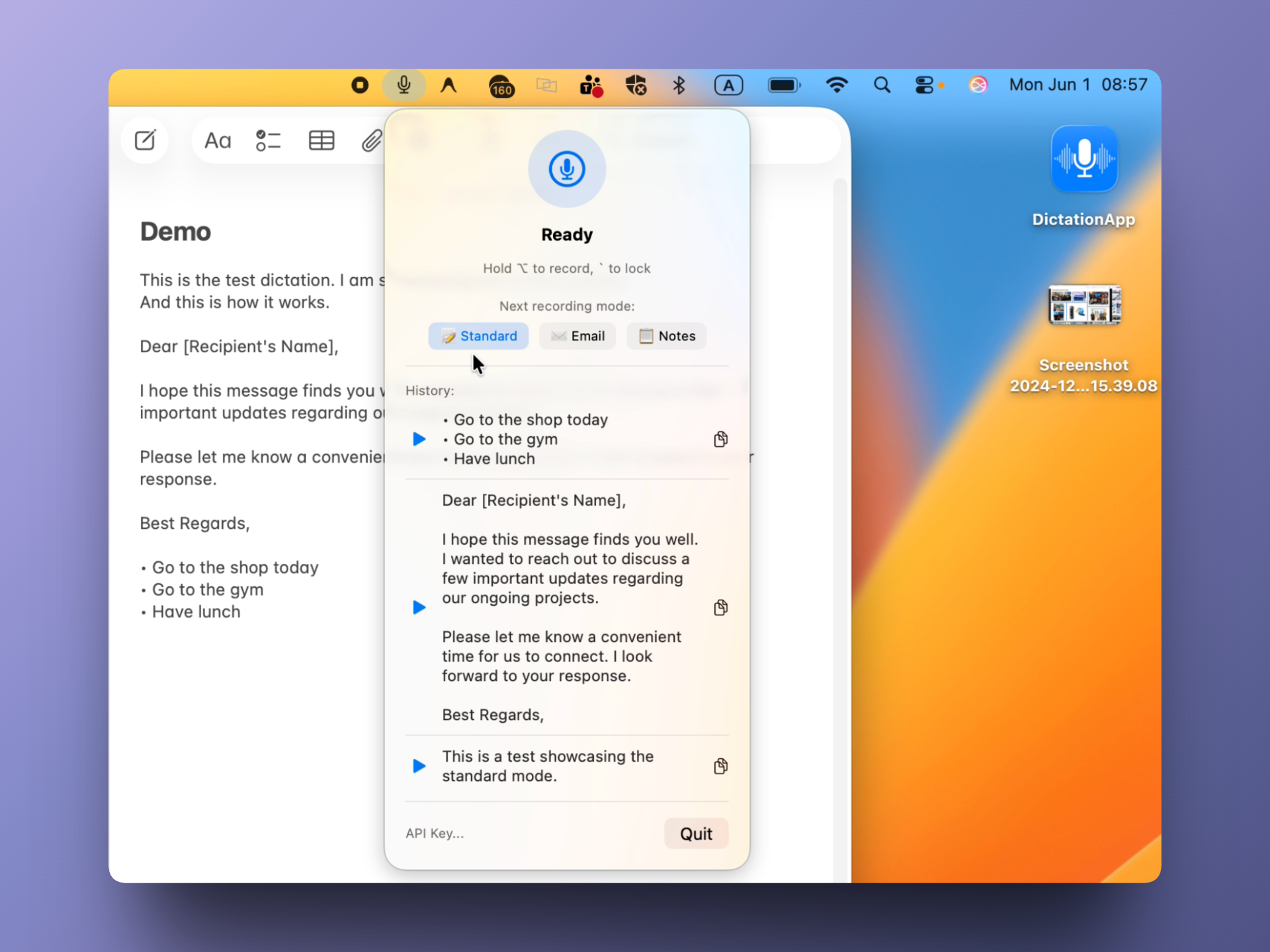Copy the standard mode test entry
Screen dimensions: 1270x952
point(721,766)
